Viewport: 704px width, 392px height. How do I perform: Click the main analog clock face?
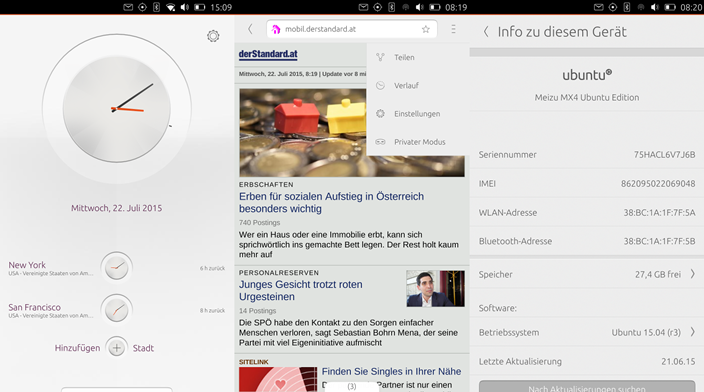[117, 109]
